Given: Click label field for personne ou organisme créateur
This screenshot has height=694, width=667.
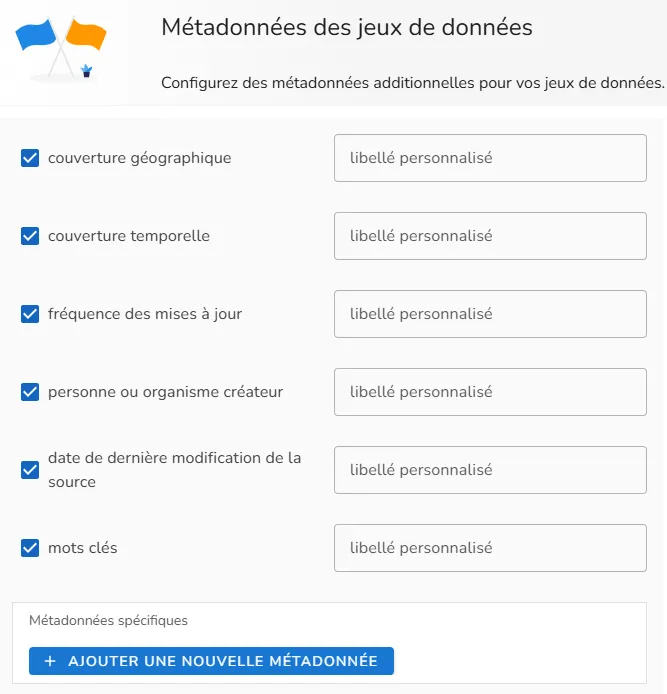Looking at the screenshot, I should [490, 392].
